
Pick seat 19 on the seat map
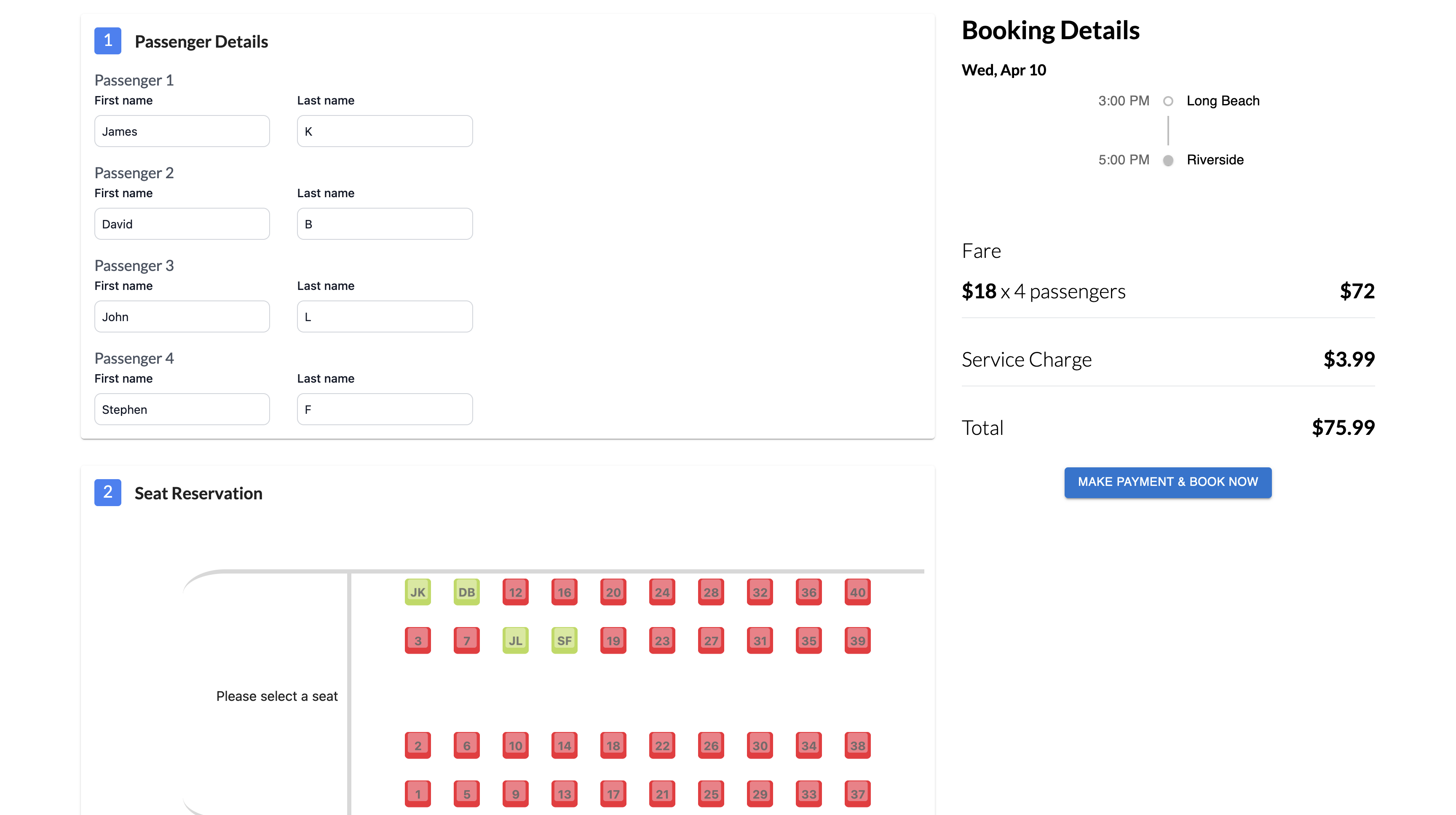[x=613, y=641]
